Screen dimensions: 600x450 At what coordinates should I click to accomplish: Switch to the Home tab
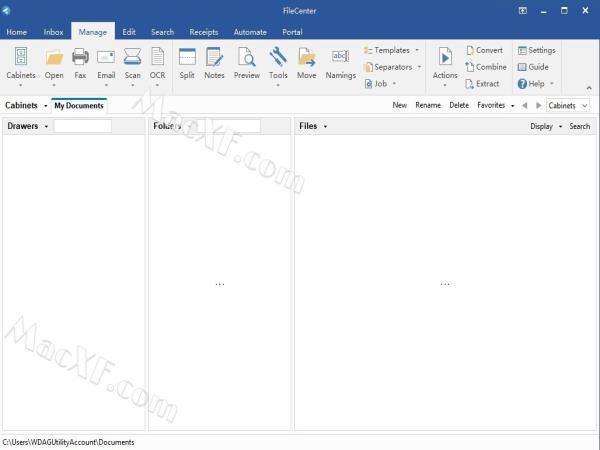point(16,32)
